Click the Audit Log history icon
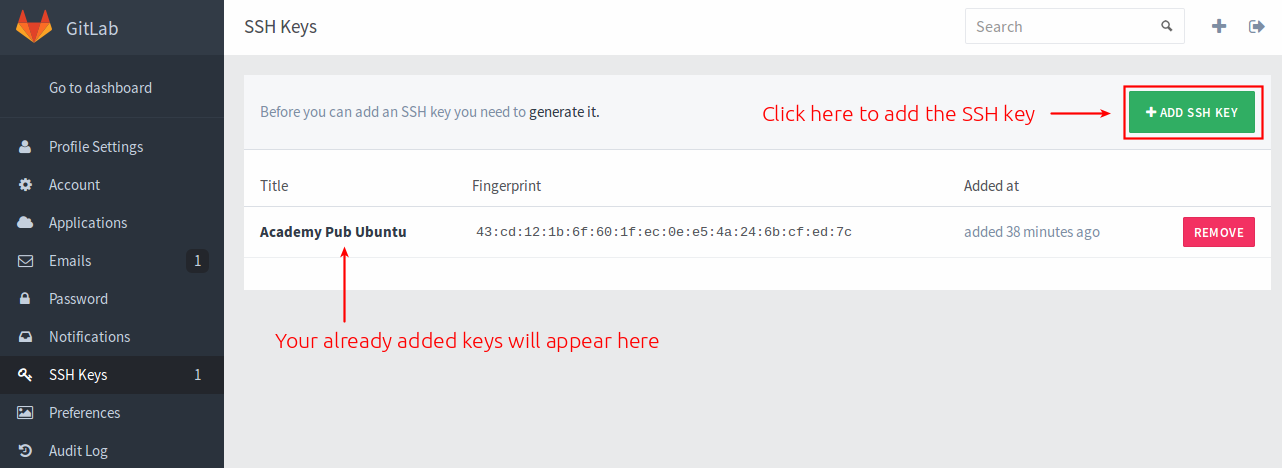Viewport: 1282px width, 468px height. tap(26, 451)
